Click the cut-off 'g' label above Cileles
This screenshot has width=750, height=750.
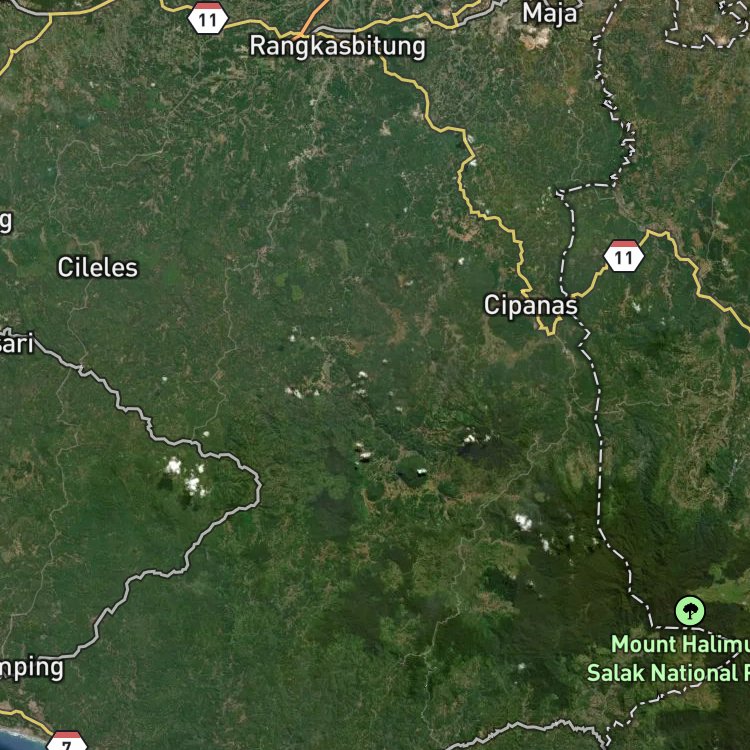(5, 221)
